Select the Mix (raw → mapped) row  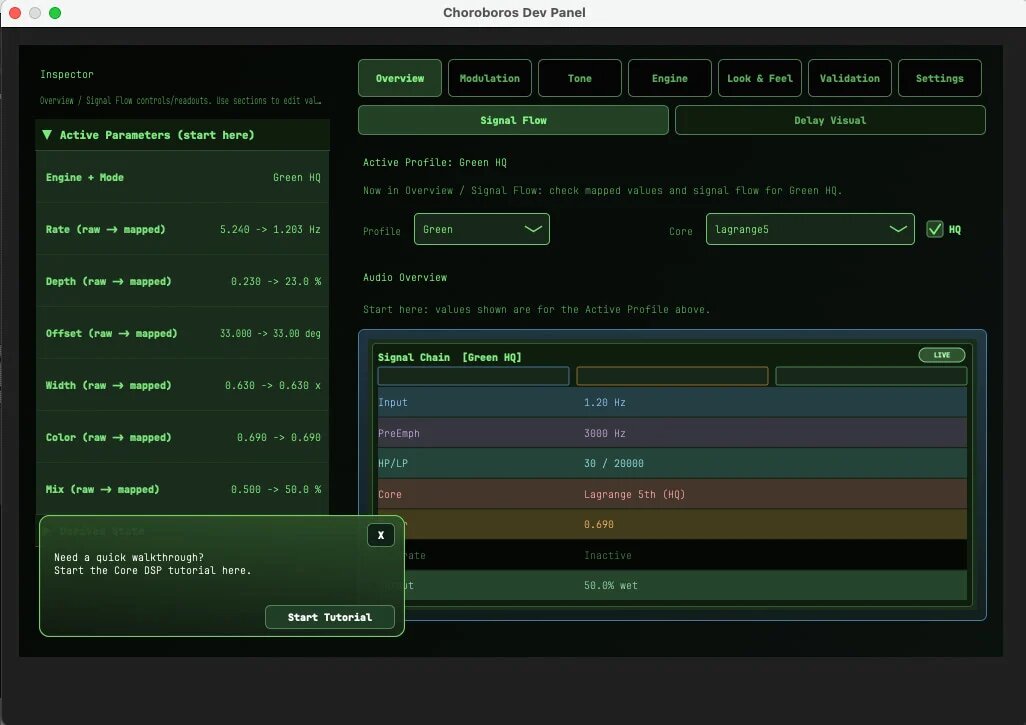pos(183,489)
